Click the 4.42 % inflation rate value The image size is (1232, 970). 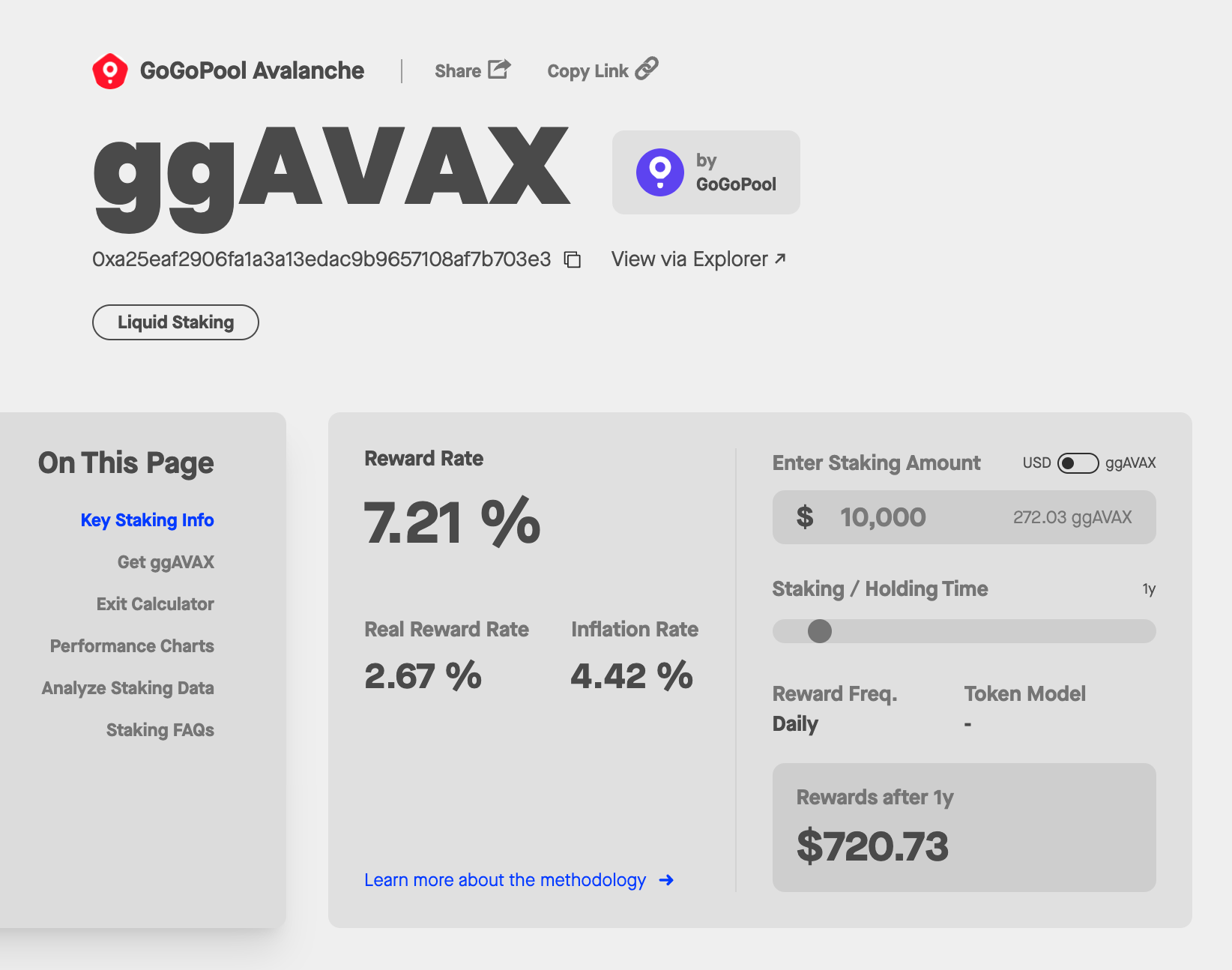coord(632,675)
